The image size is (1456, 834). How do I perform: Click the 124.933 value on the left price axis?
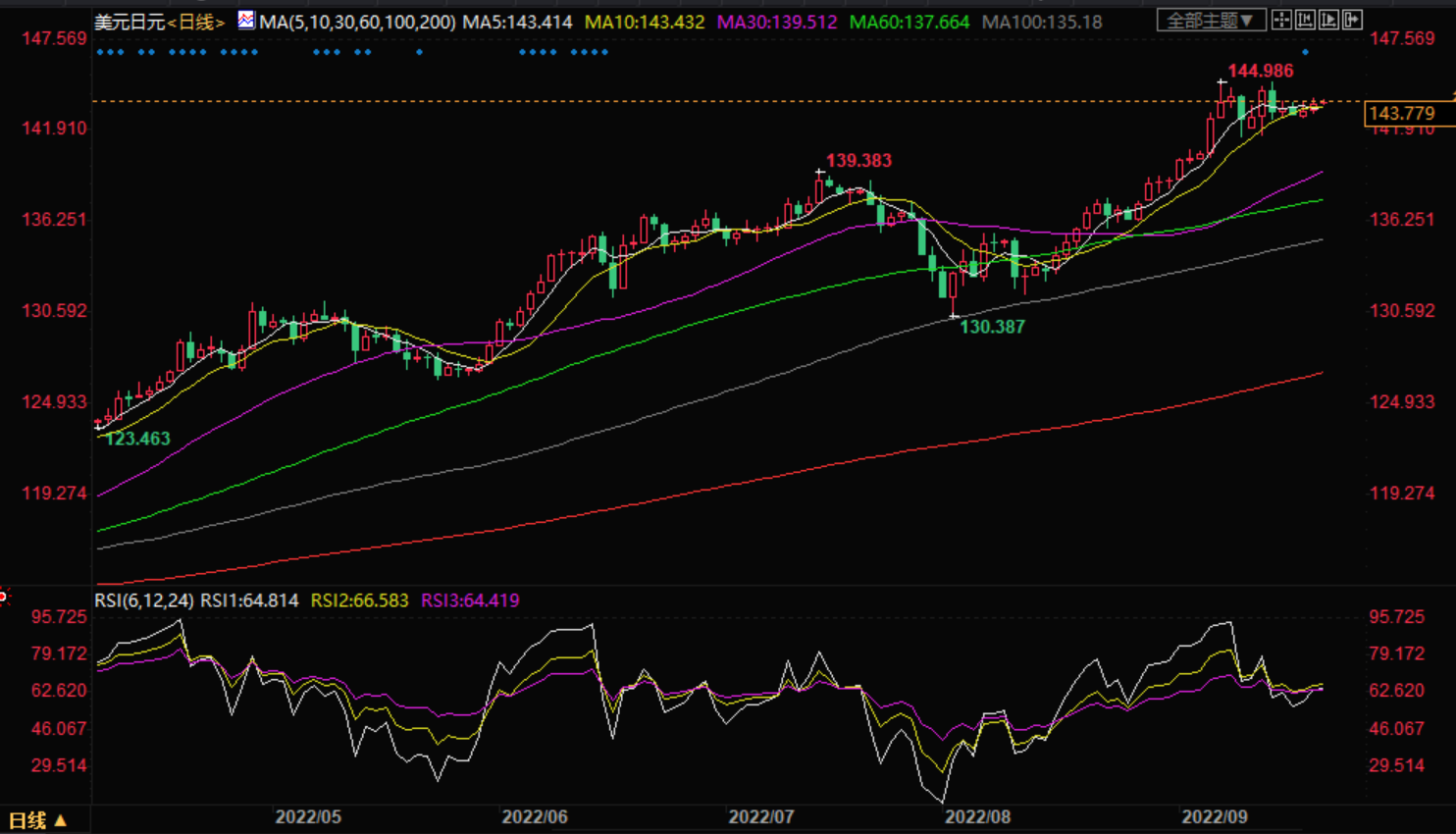(55, 401)
